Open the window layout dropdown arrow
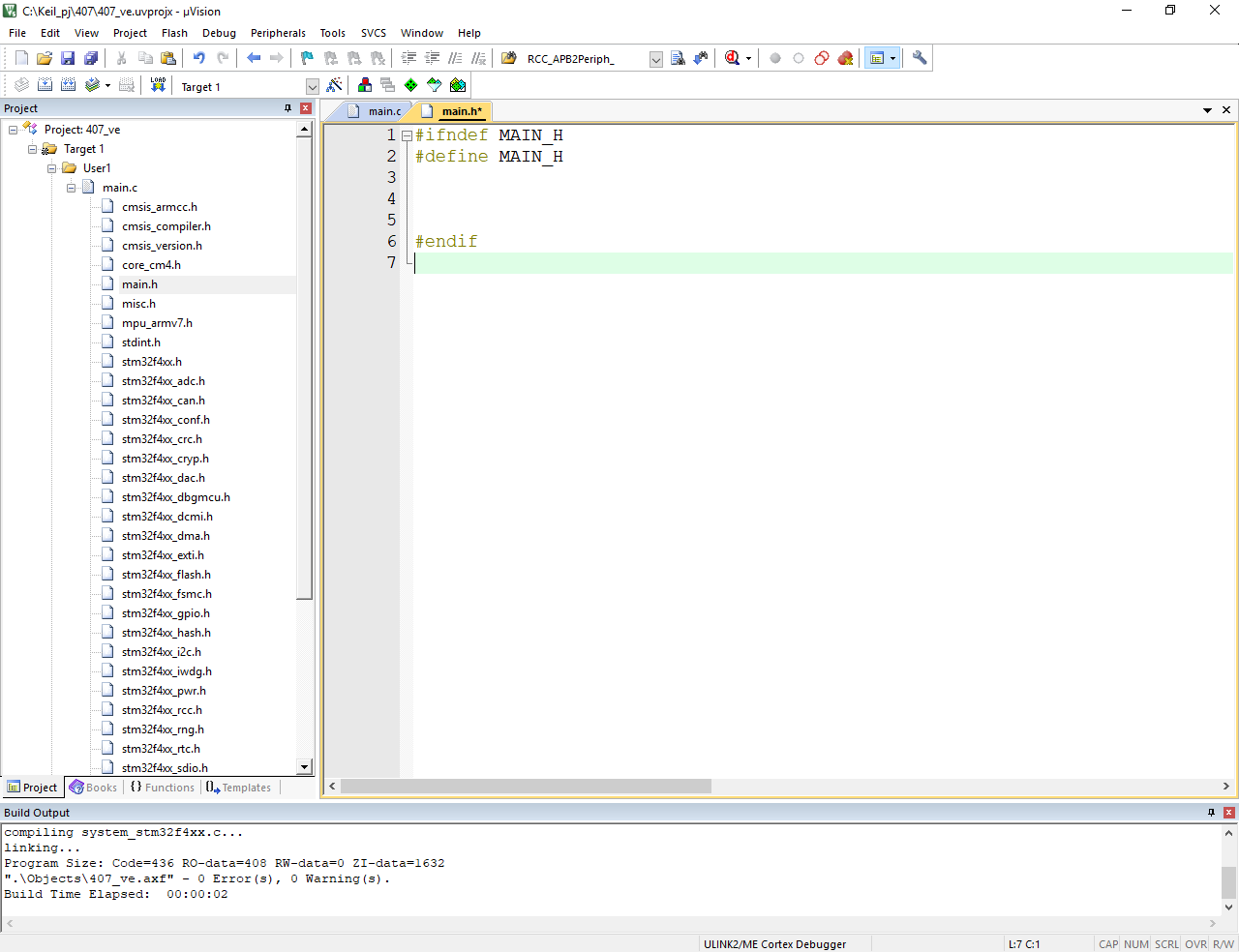The width and height of the screenshot is (1239, 952). [892, 58]
